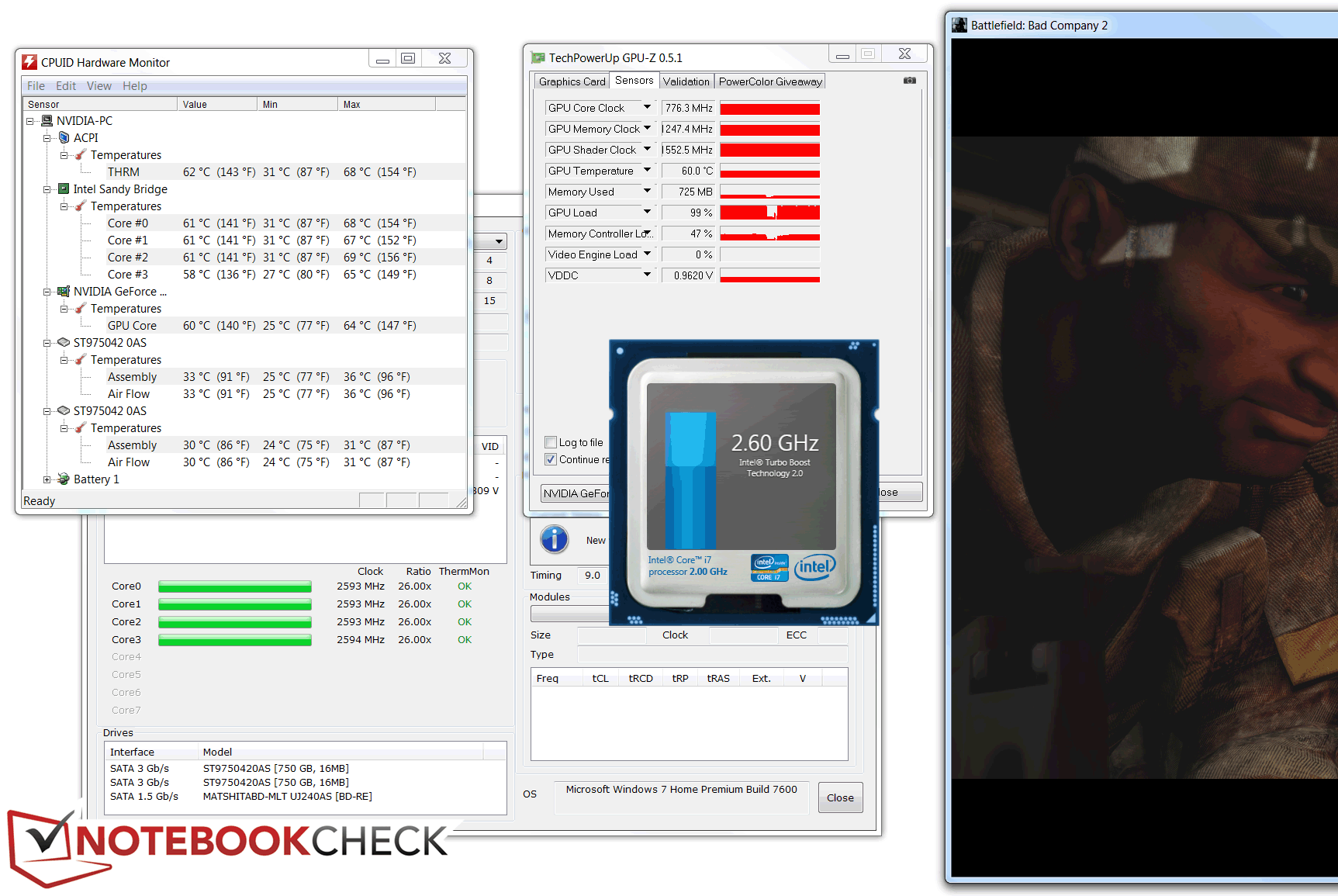Click the thermometer icon under ACPI
Screen dimensions: 1338x896
[x=81, y=155]
